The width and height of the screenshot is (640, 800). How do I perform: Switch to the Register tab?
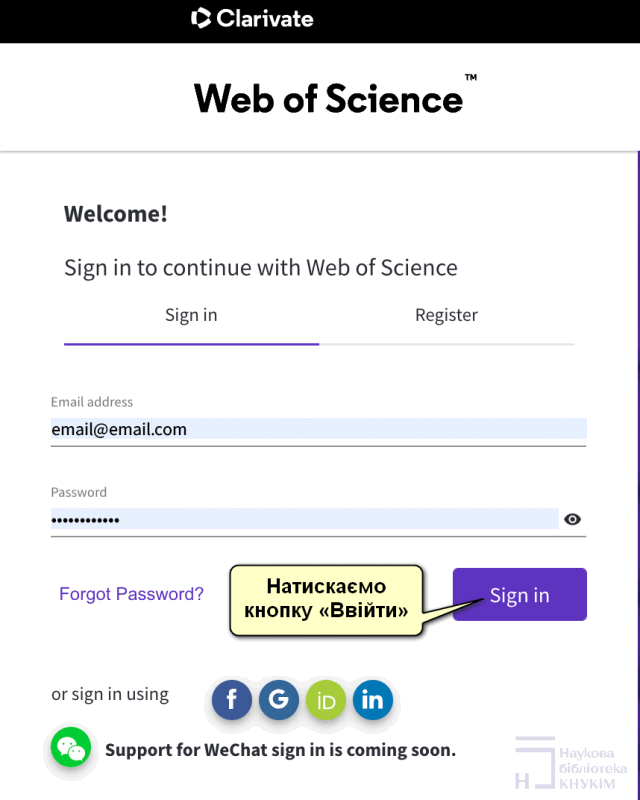(x=446, y=315)
